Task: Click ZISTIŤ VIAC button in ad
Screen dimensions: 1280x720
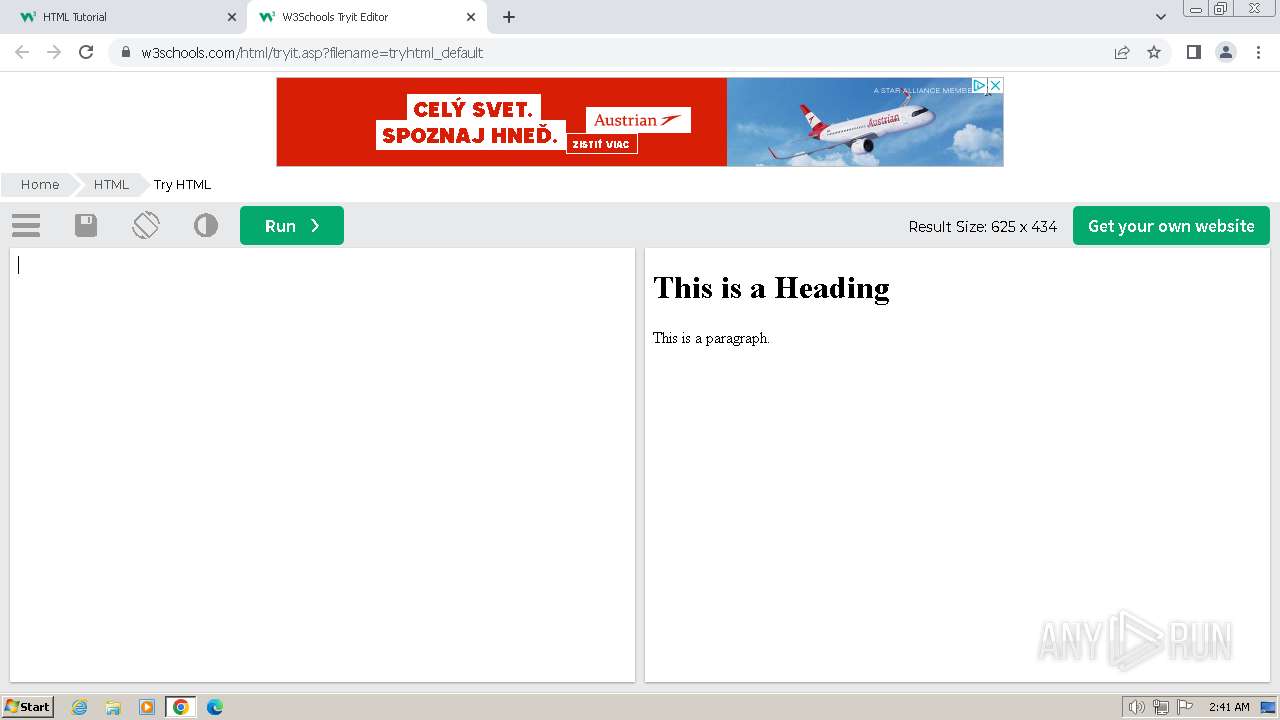Action: [x=601, y=144]
